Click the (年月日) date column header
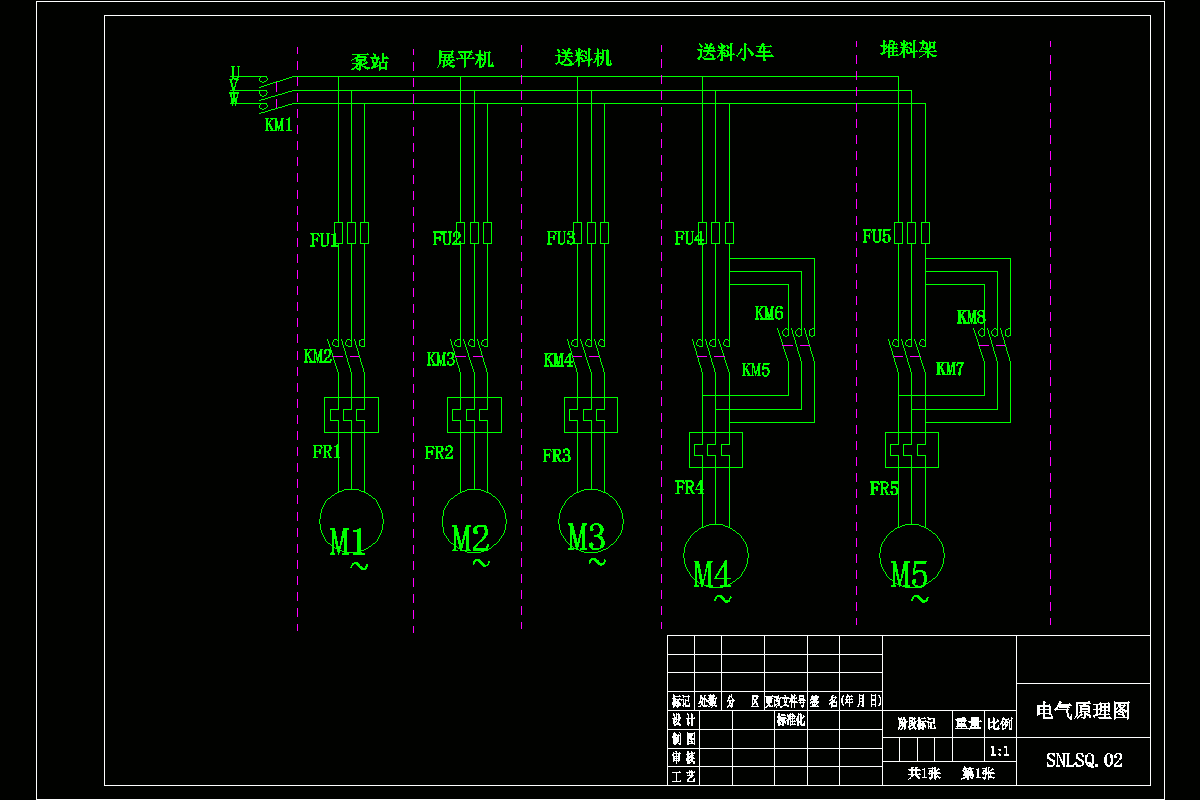 pyautogui.click(x=861, y=702)
